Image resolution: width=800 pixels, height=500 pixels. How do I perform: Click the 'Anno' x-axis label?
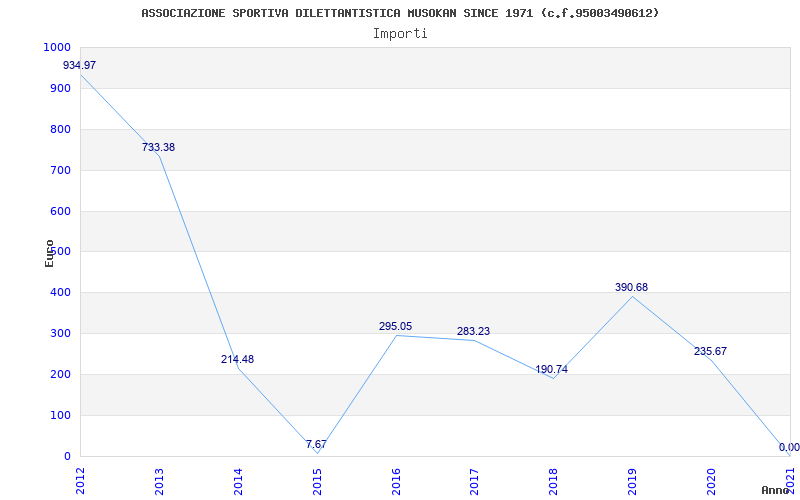point(776,490)
